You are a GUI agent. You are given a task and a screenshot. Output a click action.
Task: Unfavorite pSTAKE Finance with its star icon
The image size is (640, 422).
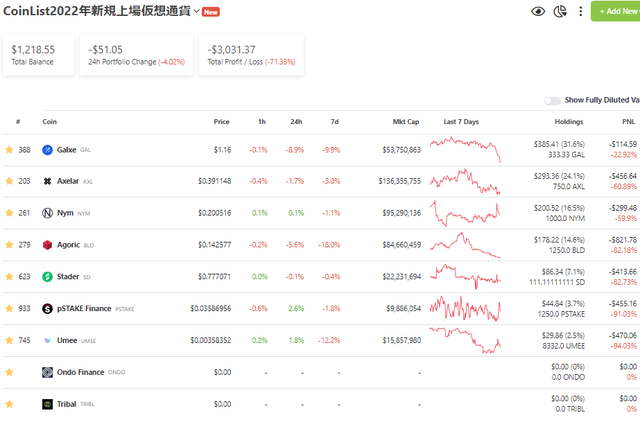[x=9, y=308]
